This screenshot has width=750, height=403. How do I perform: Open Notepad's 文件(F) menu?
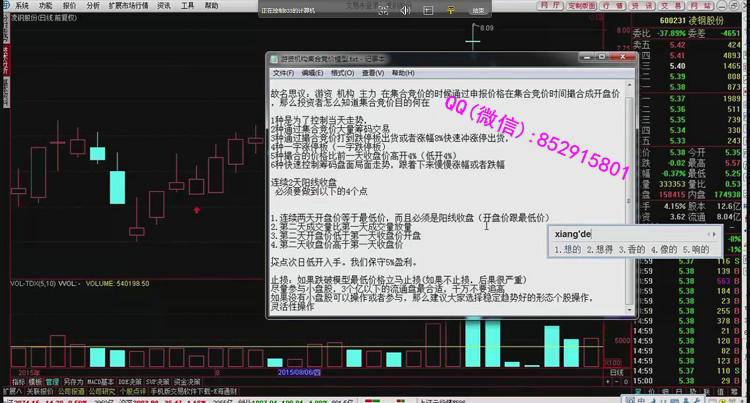283,73
